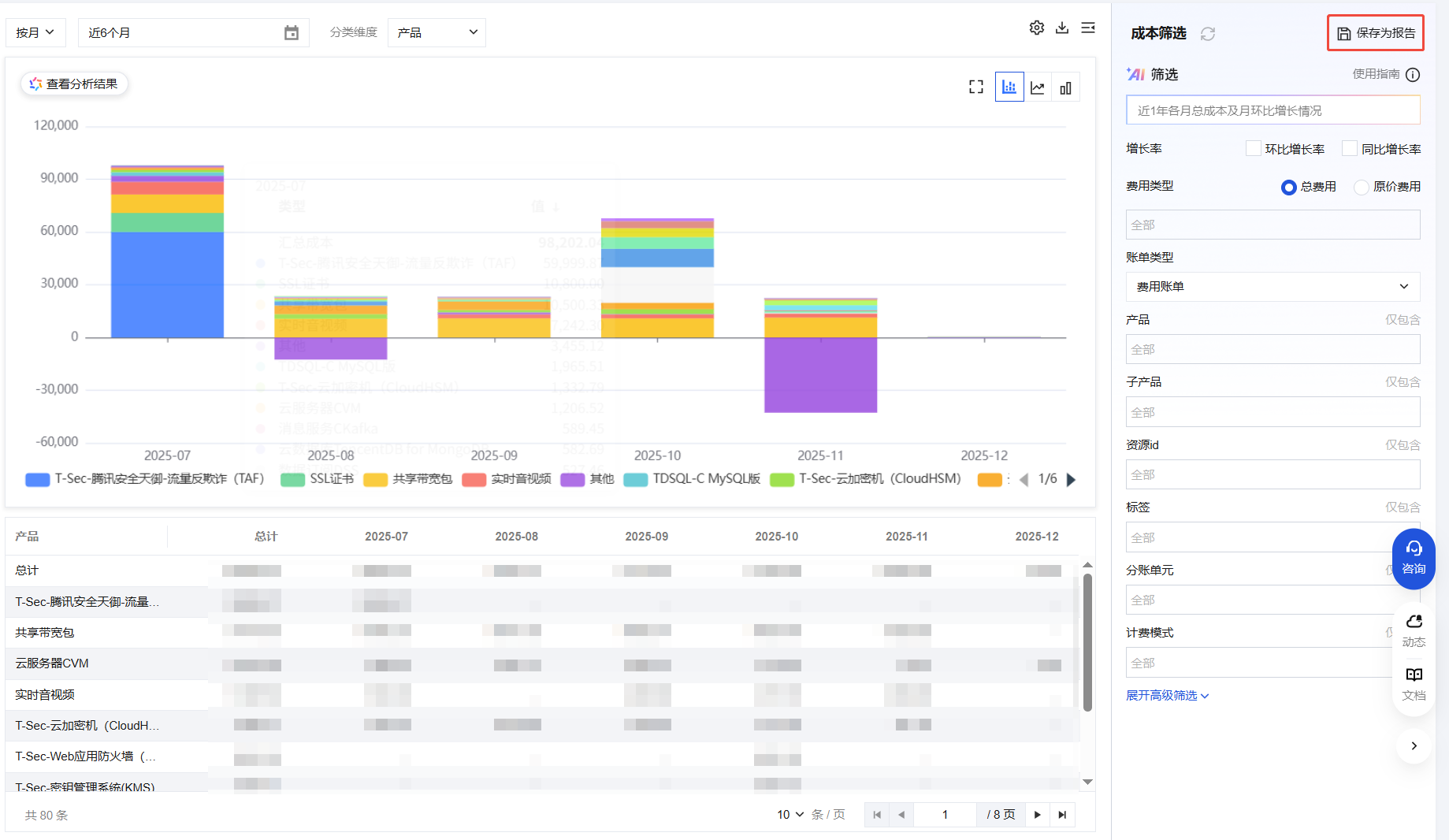The width and height of the screenshot is (1449, 840).
Task: Click the AI 筛选 query input field
Action: [x=1273, y=111]
